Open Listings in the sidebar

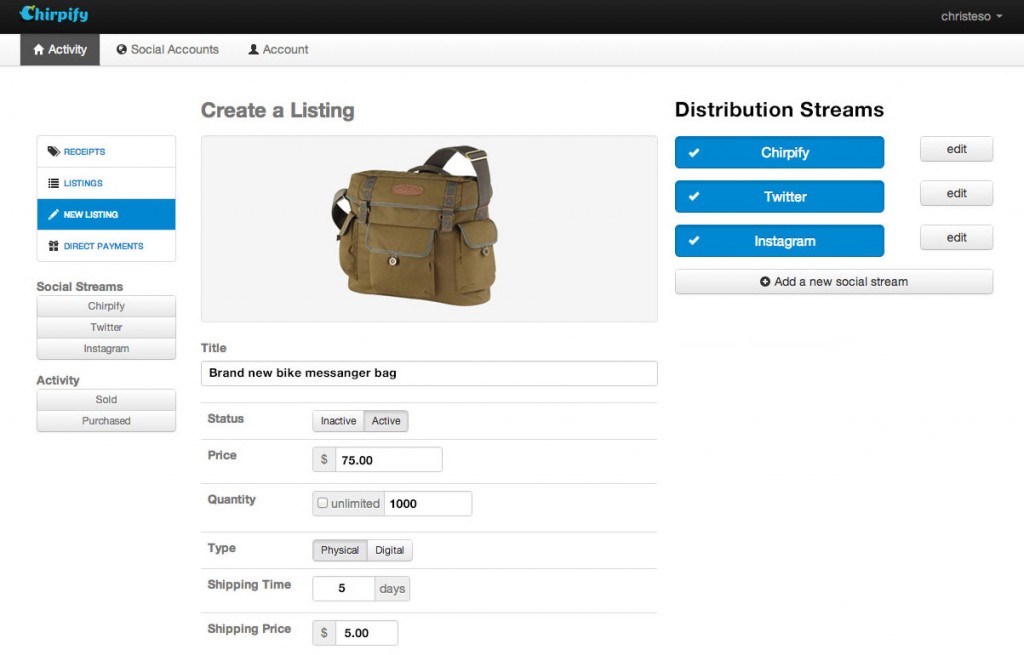coord(106,183)
